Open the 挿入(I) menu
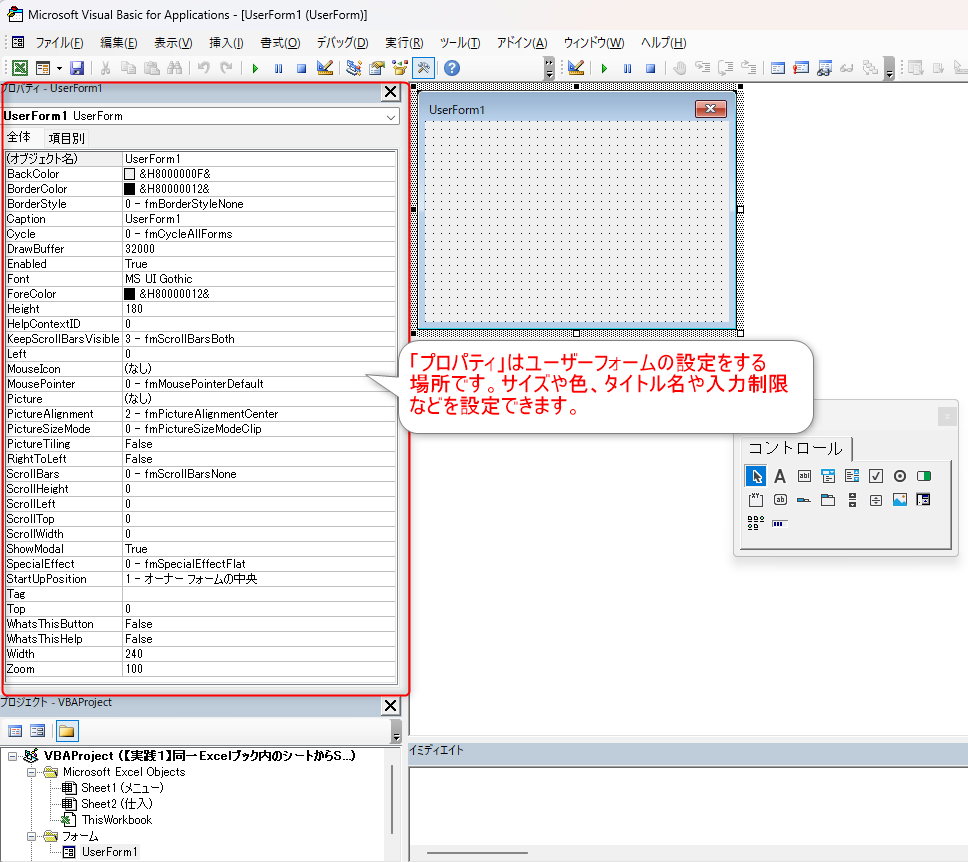968x862 pixels. pos(226,43)
